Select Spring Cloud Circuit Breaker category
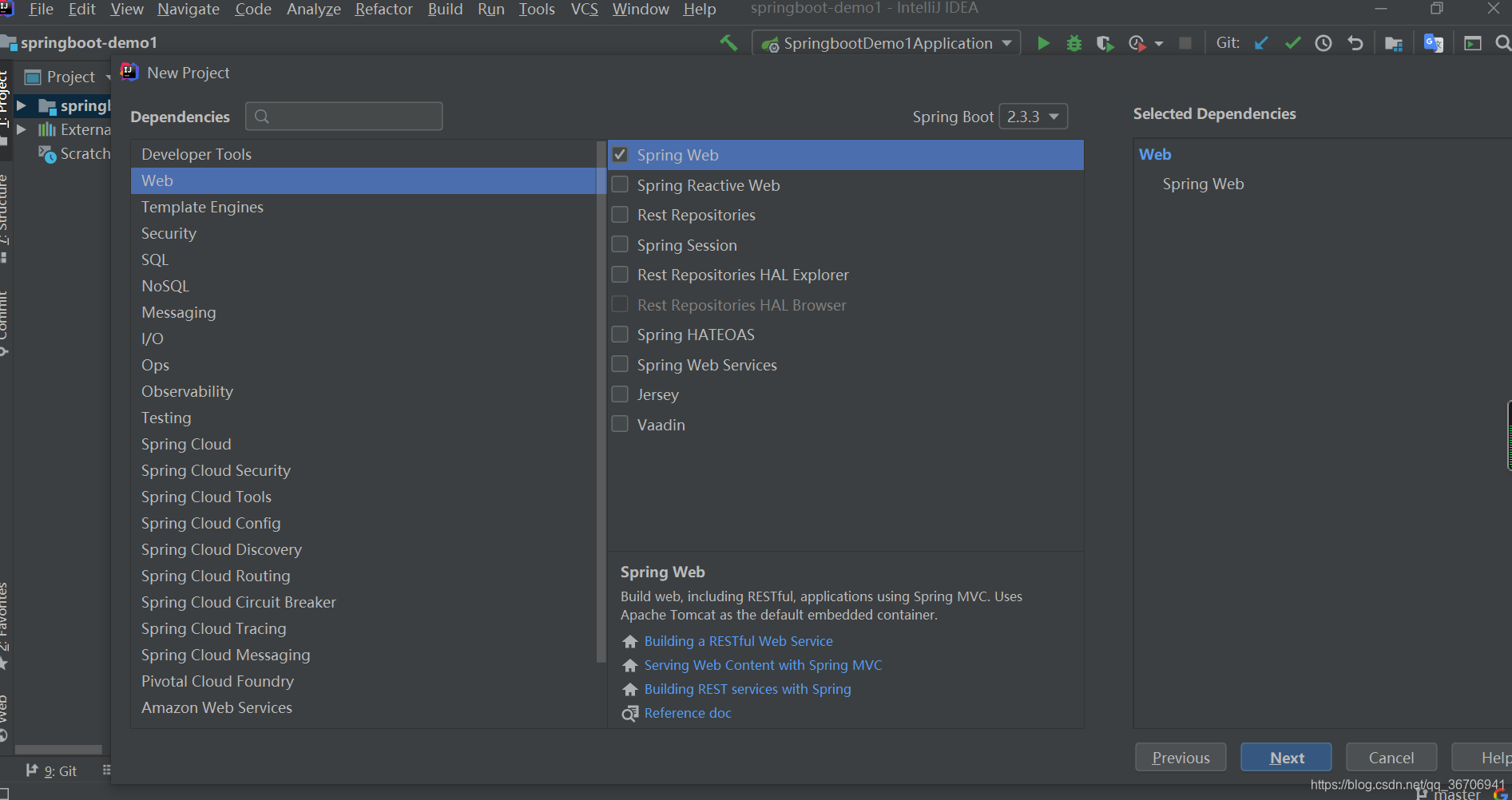 (x=363, y=602)
